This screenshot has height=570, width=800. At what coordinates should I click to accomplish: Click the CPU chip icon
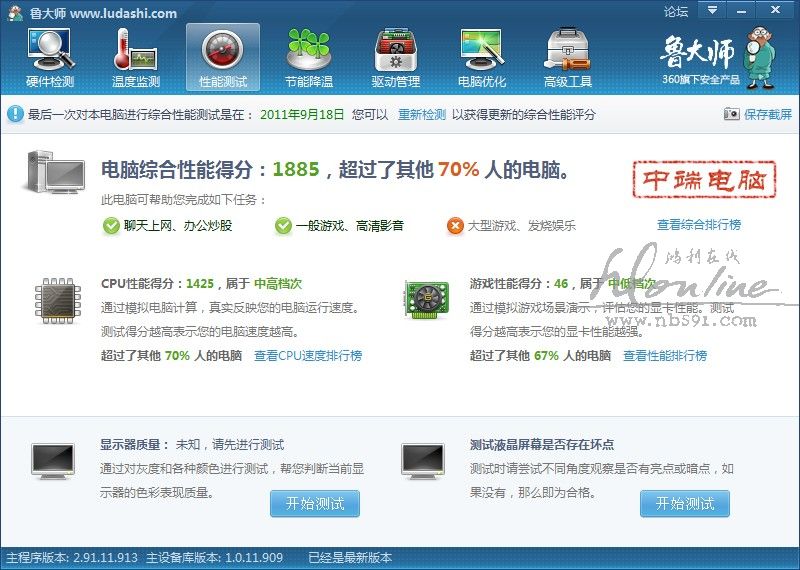coord(58,301)
